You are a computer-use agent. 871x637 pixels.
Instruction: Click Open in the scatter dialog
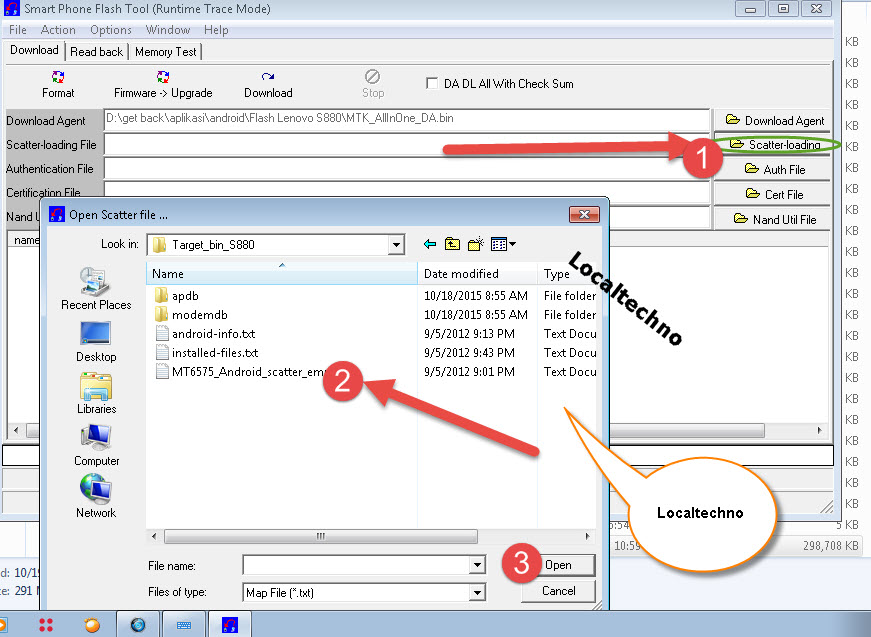pos(559,565)
